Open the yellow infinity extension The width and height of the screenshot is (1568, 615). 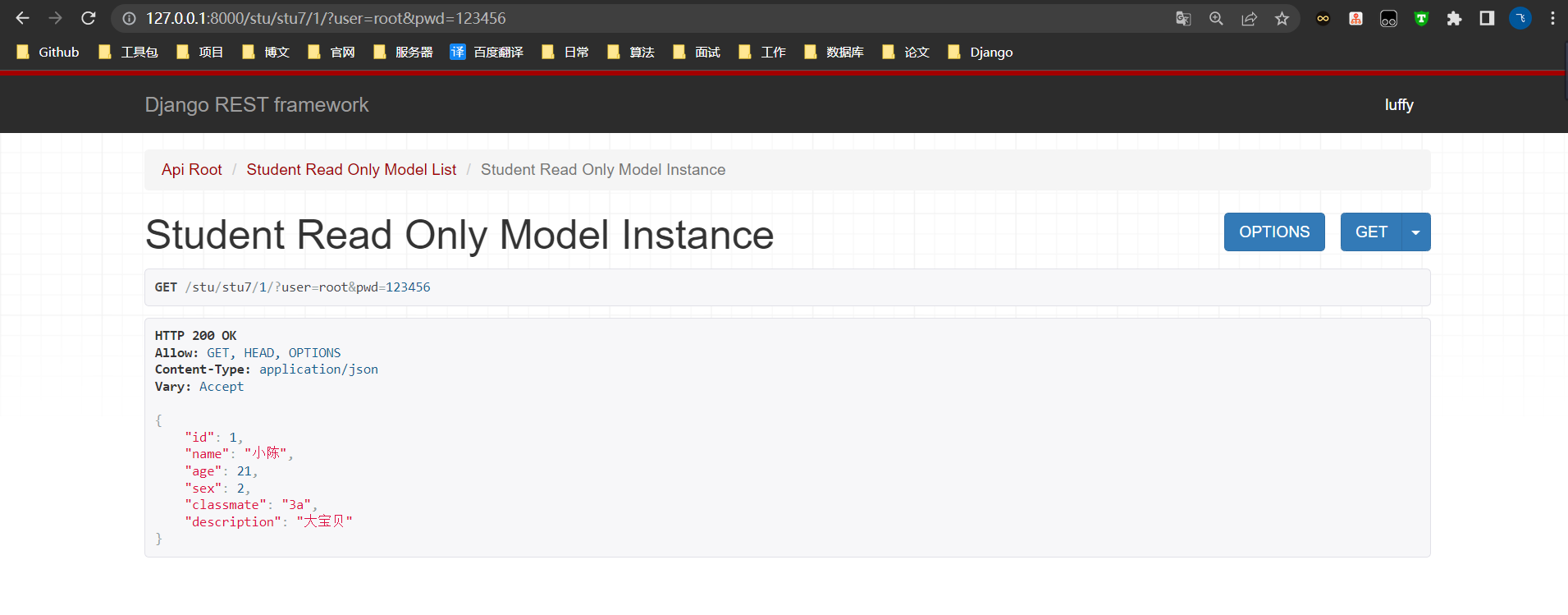point(1323,18)
